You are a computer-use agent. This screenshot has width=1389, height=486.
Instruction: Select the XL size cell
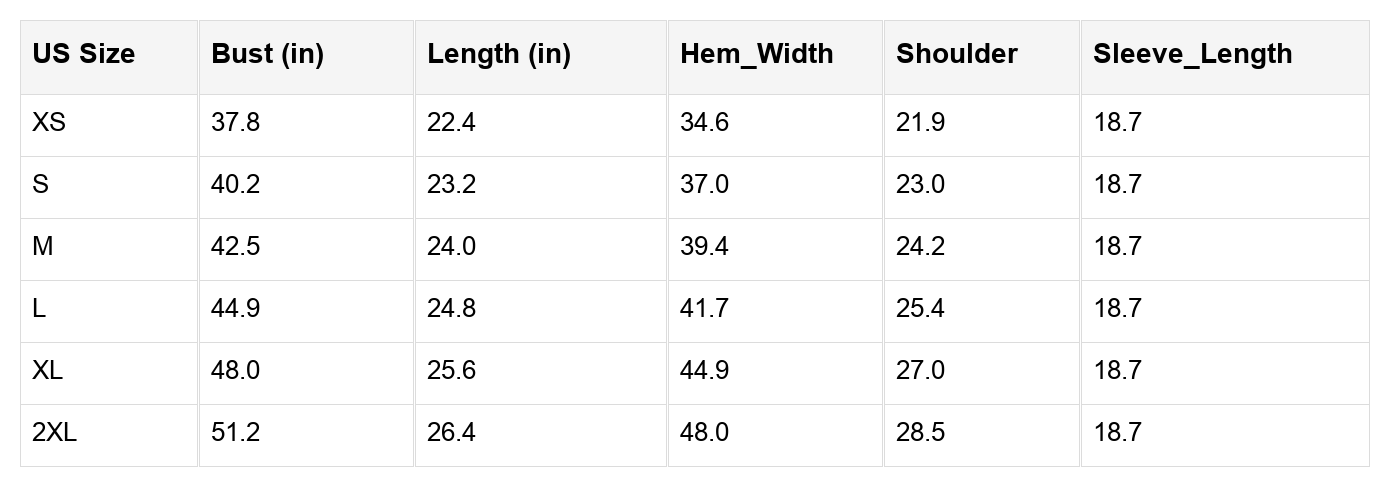point(47,371)
